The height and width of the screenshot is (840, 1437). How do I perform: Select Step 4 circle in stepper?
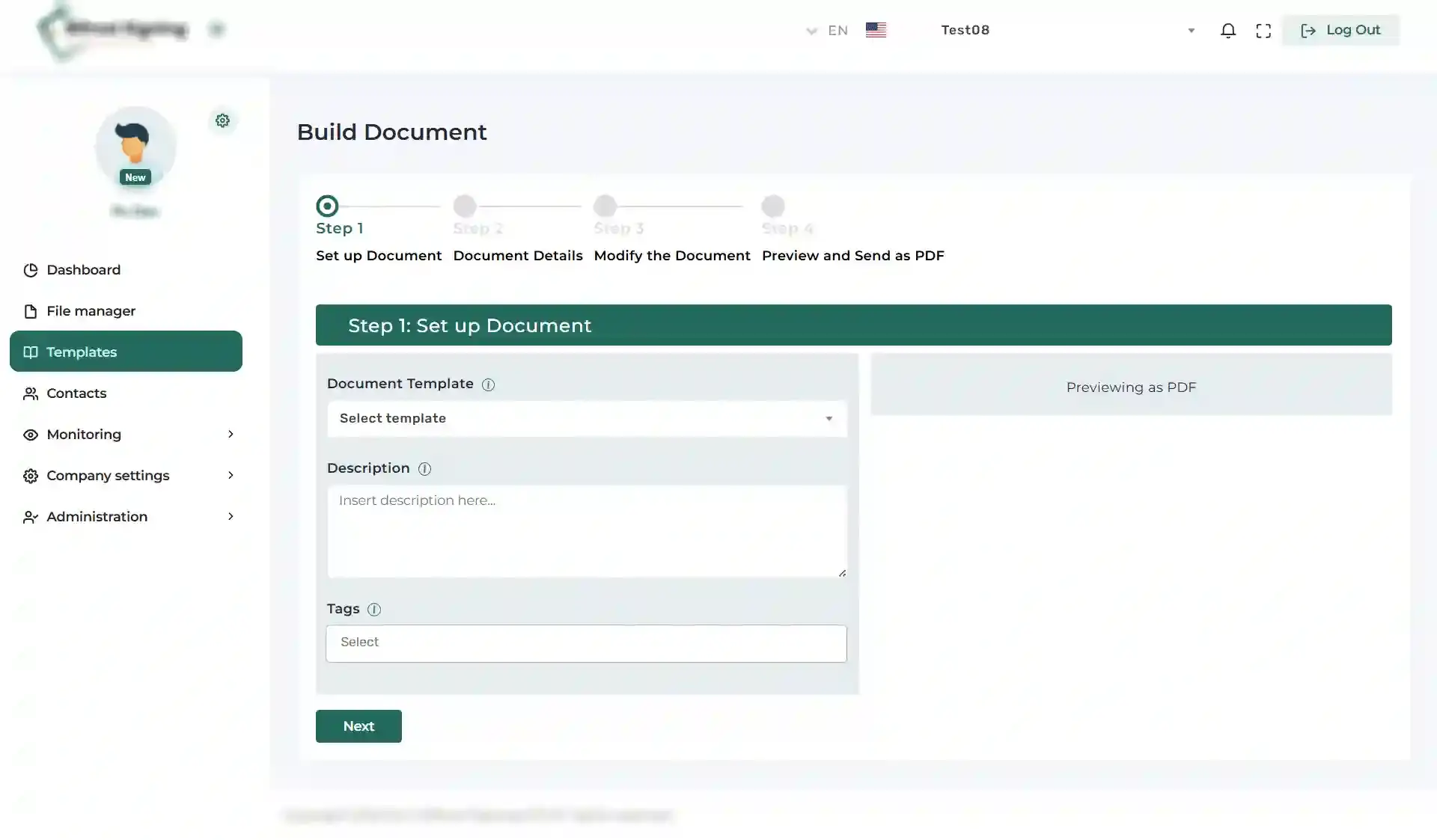[772, 206]
